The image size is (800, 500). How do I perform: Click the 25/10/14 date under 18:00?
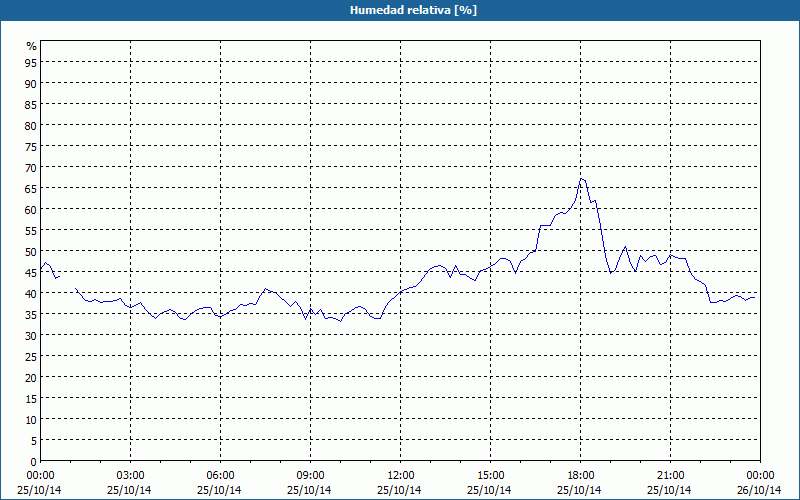tap(579, 490)
